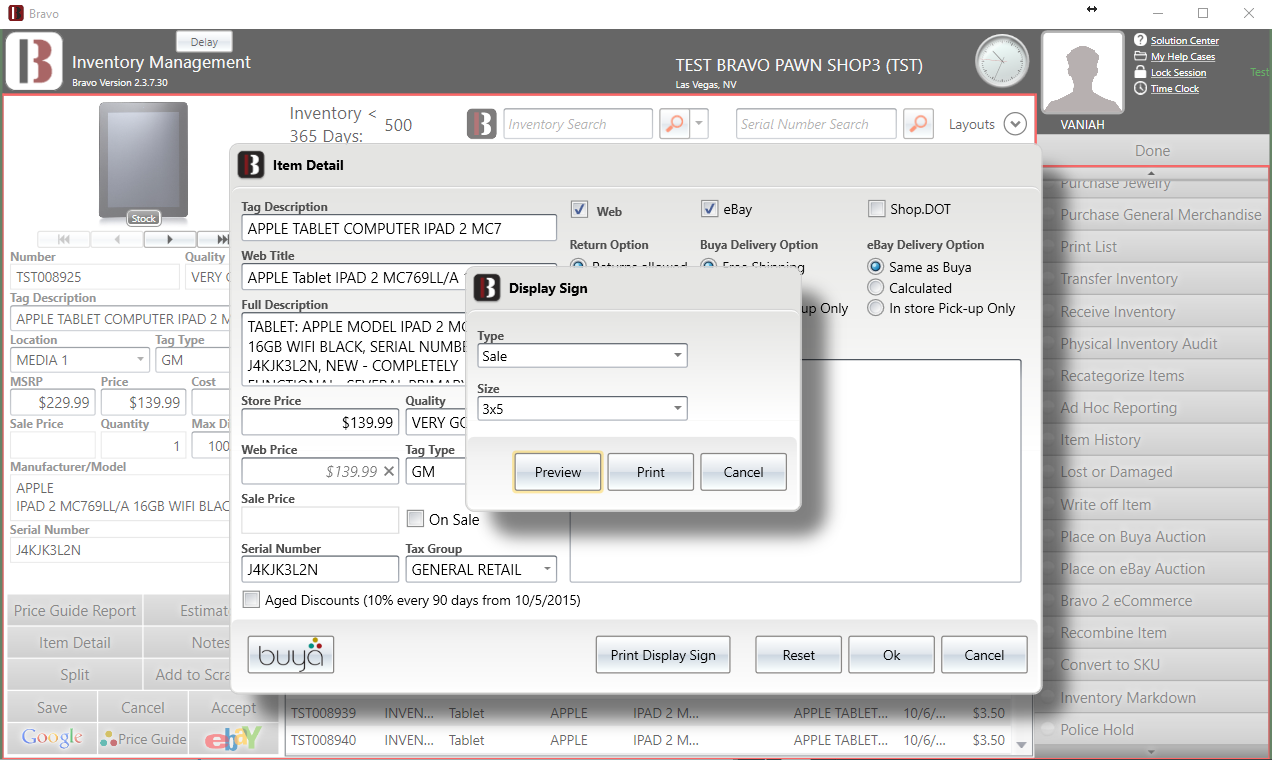Open the analog clock icon
1272x760 pixels.
(x=1002, y=61)
